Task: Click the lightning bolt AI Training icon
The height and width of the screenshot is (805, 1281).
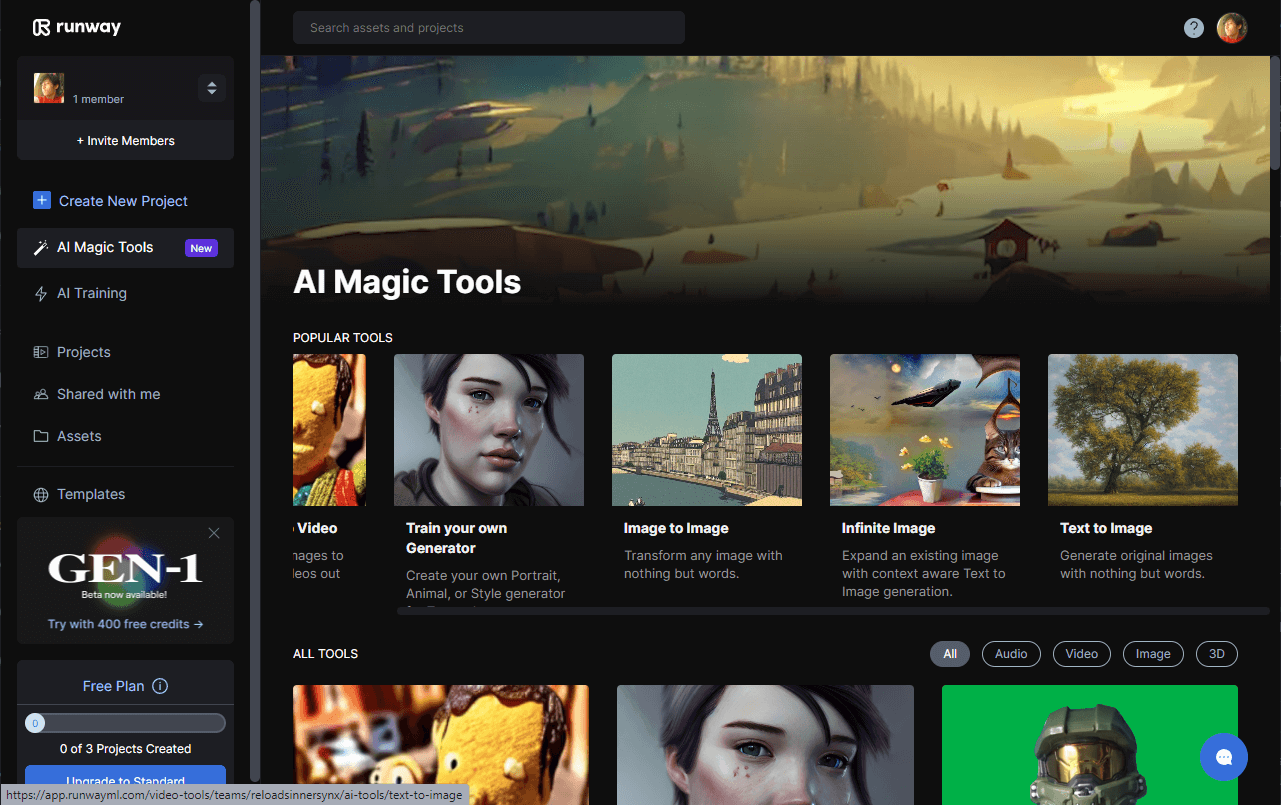Action: pos(41,294)
